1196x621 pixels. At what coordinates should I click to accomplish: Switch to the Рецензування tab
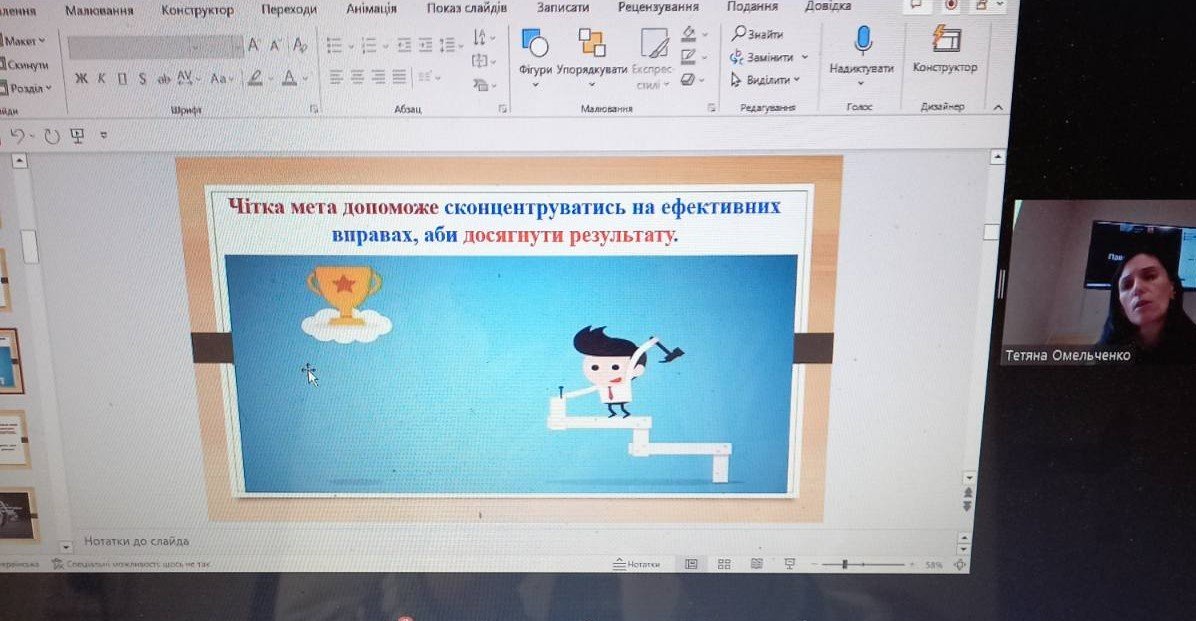657,8
